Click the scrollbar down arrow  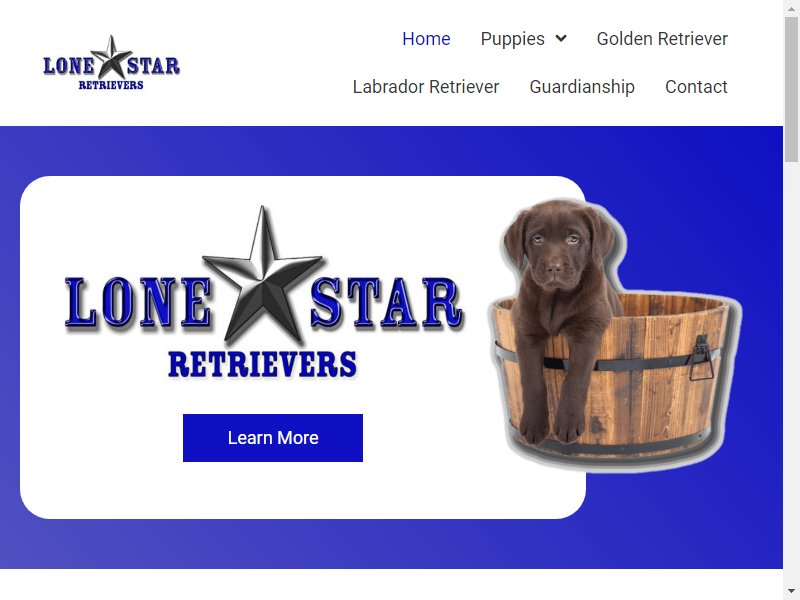(791, 592)
